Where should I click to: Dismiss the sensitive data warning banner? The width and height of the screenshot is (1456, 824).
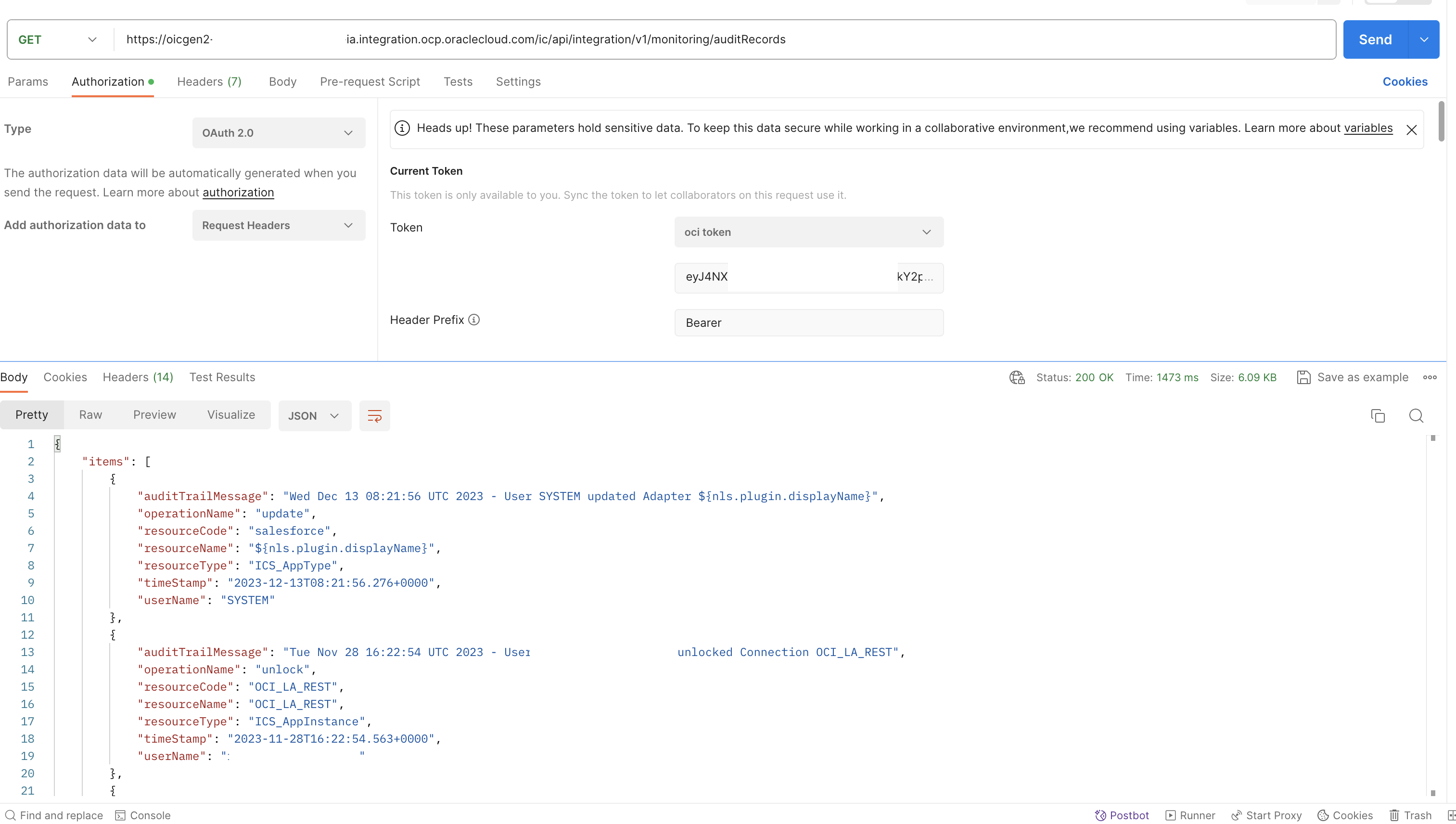[x=1411, y=129]
